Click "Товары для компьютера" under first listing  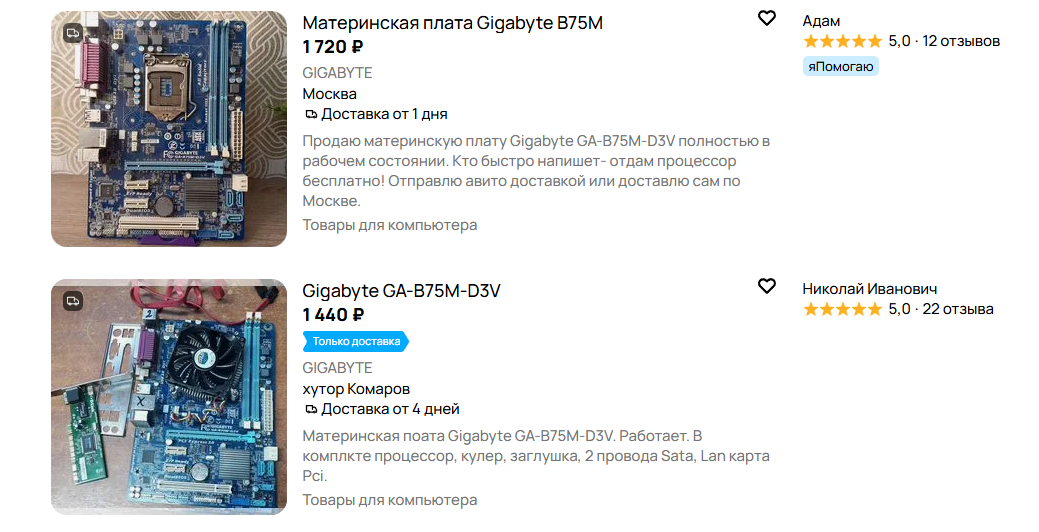tap(389, 225)
